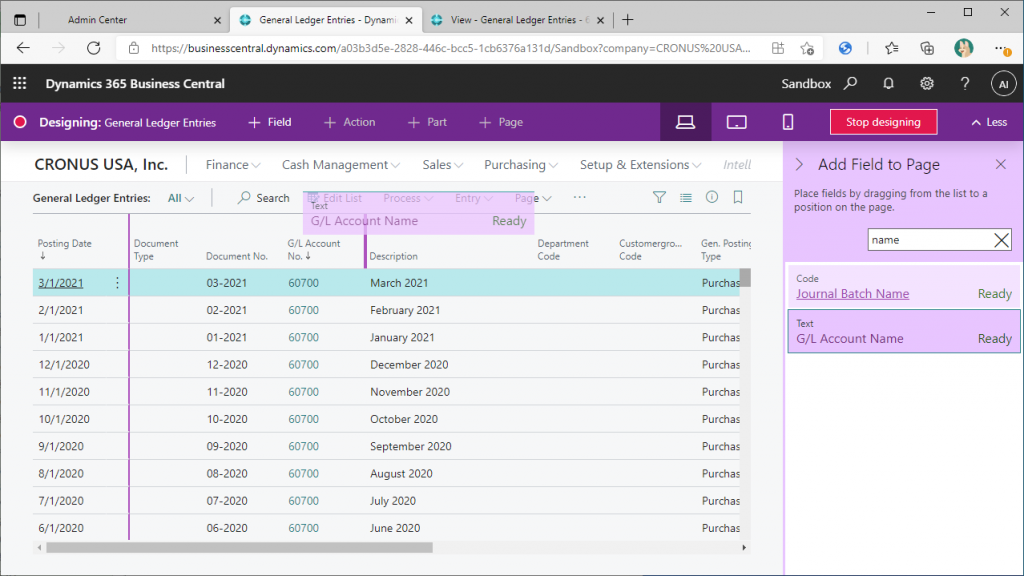Expand Setup & Extensions menu

point(640,165)
